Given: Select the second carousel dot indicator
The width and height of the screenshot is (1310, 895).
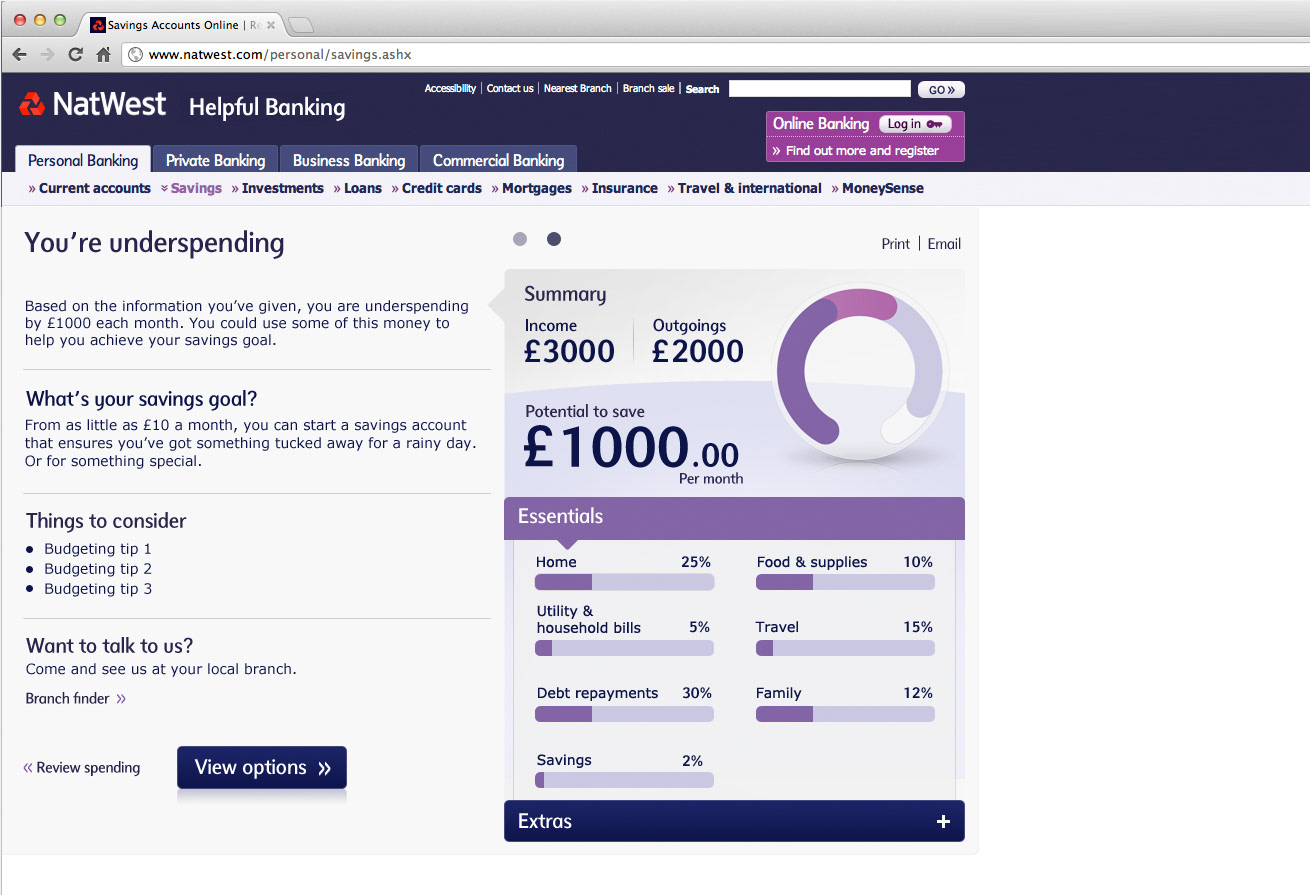Looking at the screenshot, I should click(x=554, y=239).
